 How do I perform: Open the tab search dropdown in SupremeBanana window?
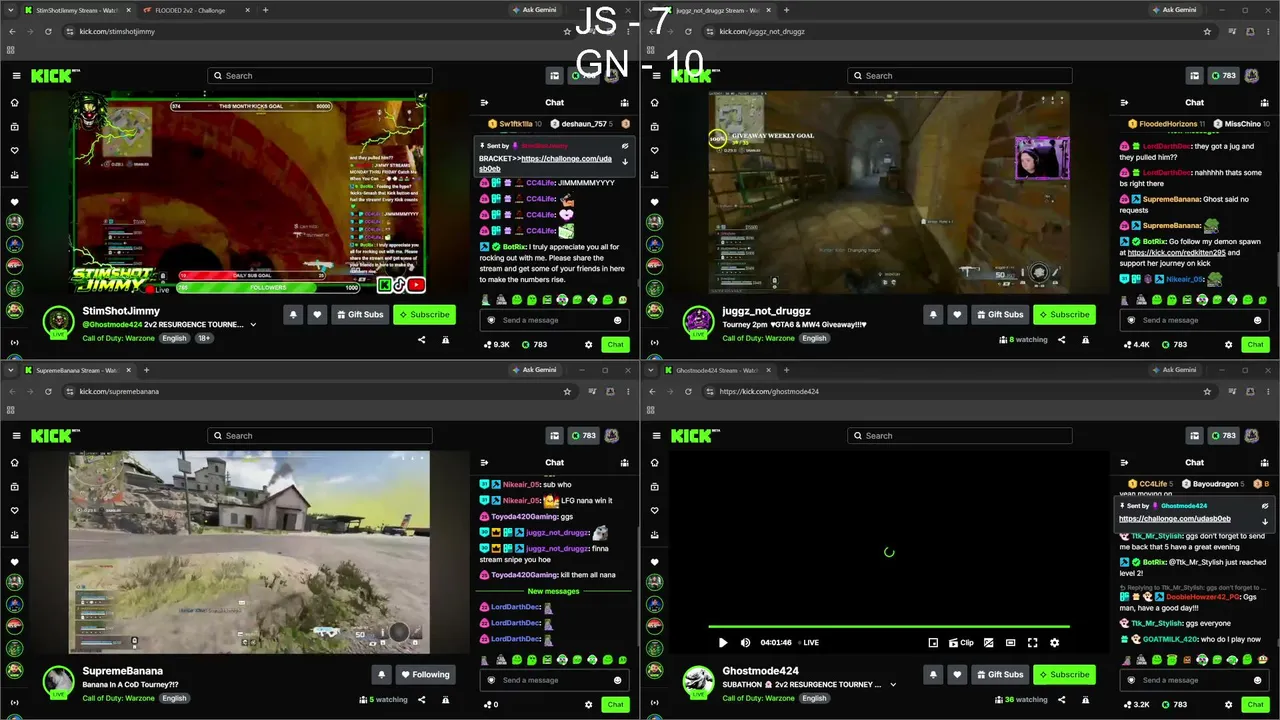pyautogui.click(x=10, y=370)
